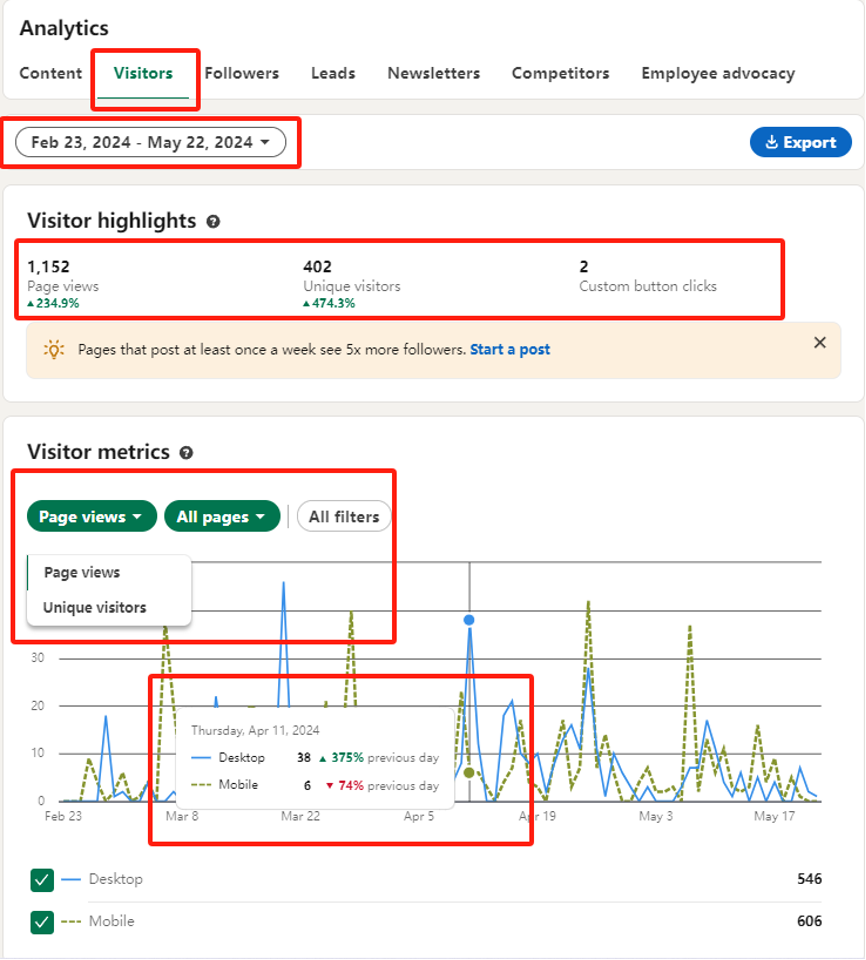Click the Visitor metrics help icon
This screenshot has width=866, height=960.
pyautogui.click(x=186, y=453)
